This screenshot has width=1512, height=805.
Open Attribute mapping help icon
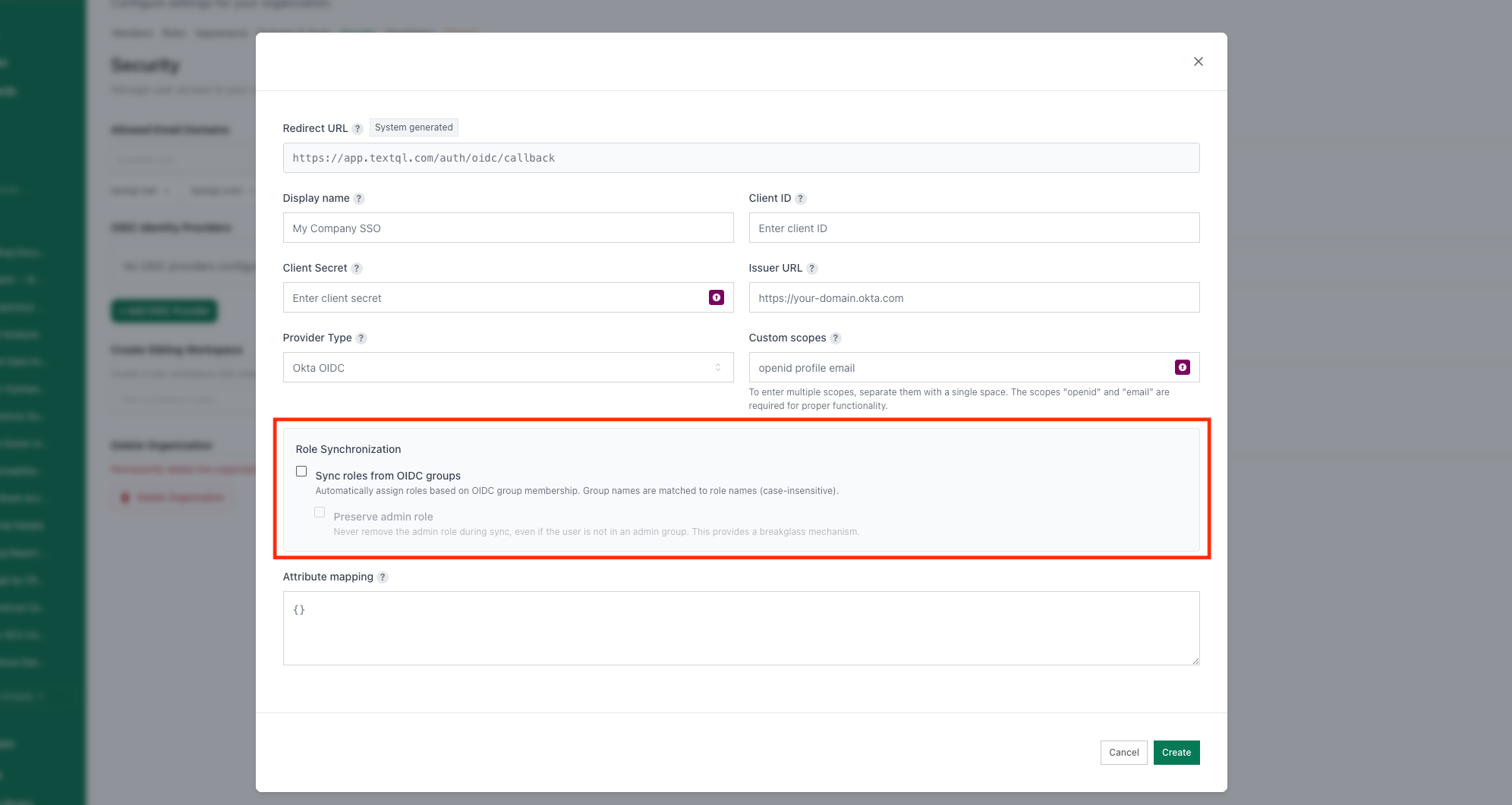(383, 577)
